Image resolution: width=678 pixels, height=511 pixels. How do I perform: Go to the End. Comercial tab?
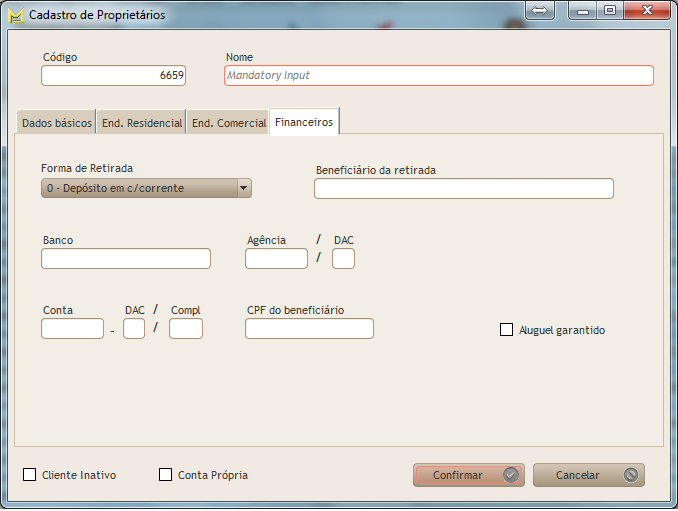pyautogui.click(x=228, y=123)
